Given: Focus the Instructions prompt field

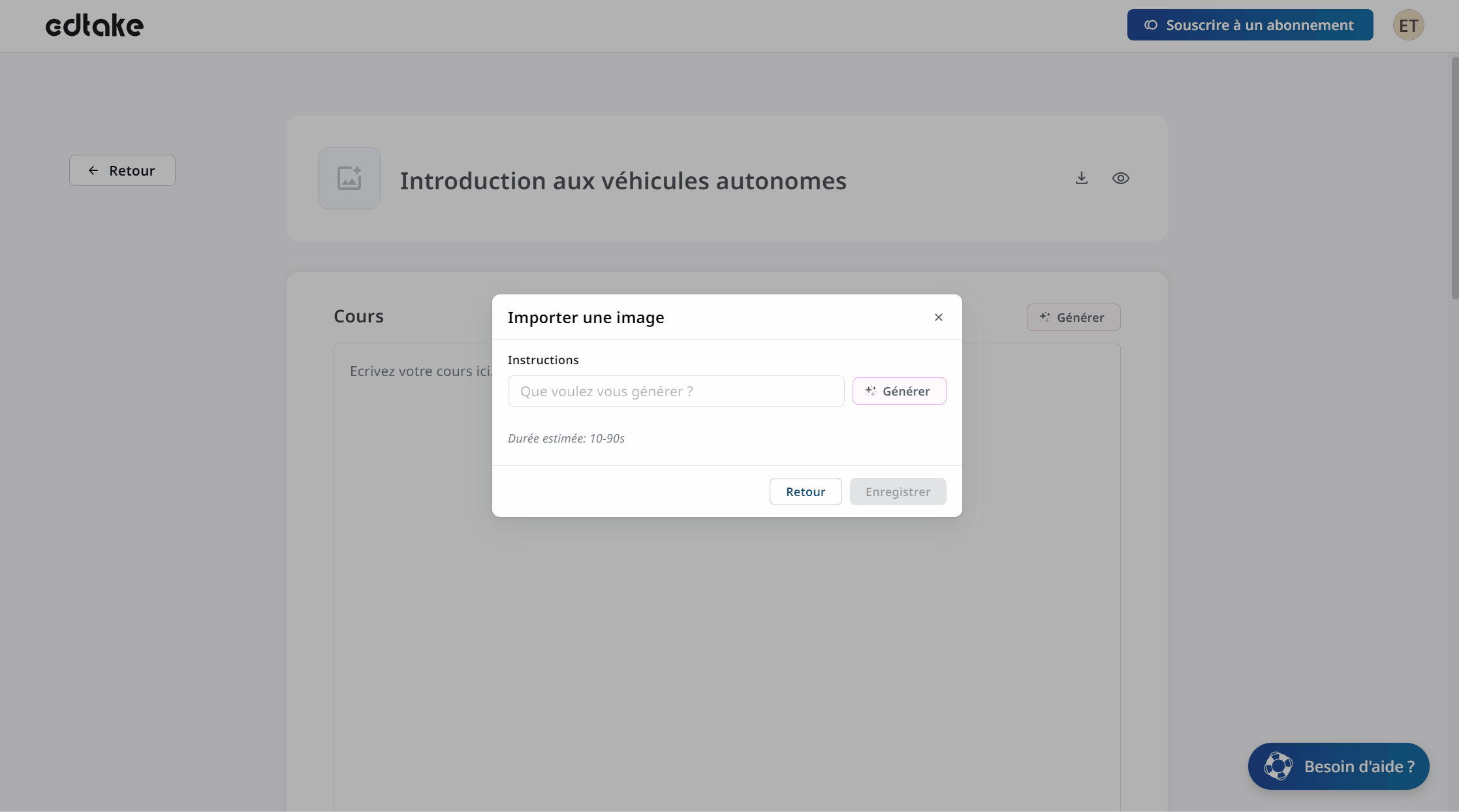Looking at the screenshot, I should coord(676,391).
